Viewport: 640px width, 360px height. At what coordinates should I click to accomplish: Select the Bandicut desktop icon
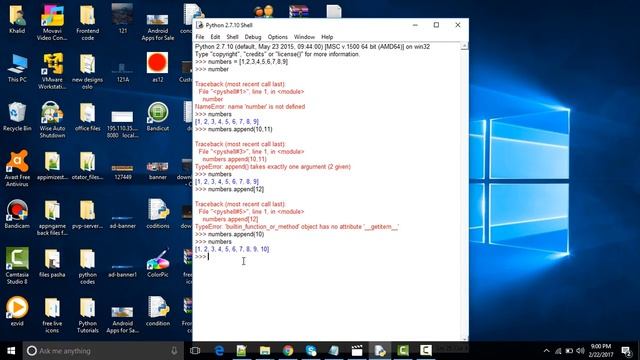[x=158, y=117]
